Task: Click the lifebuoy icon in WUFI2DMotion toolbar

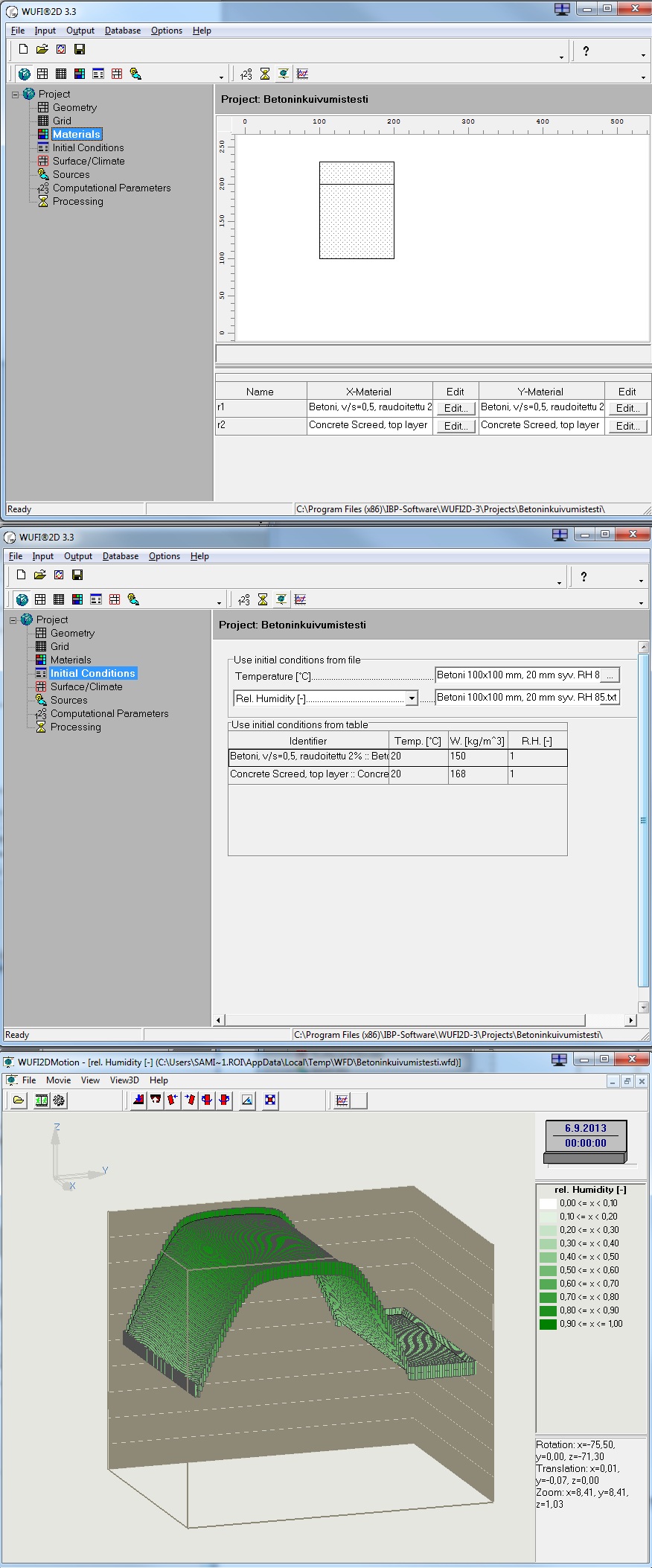Action: pos(270,1100)
